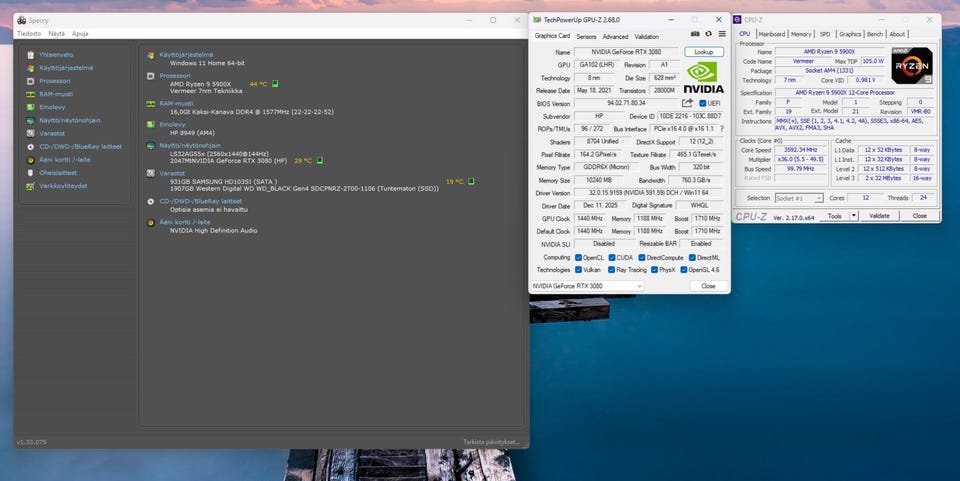Click the Käyttöjärjestelmä icon in the Speccy summary
Viewport: 960px width, 481px height.
point(151,55)
